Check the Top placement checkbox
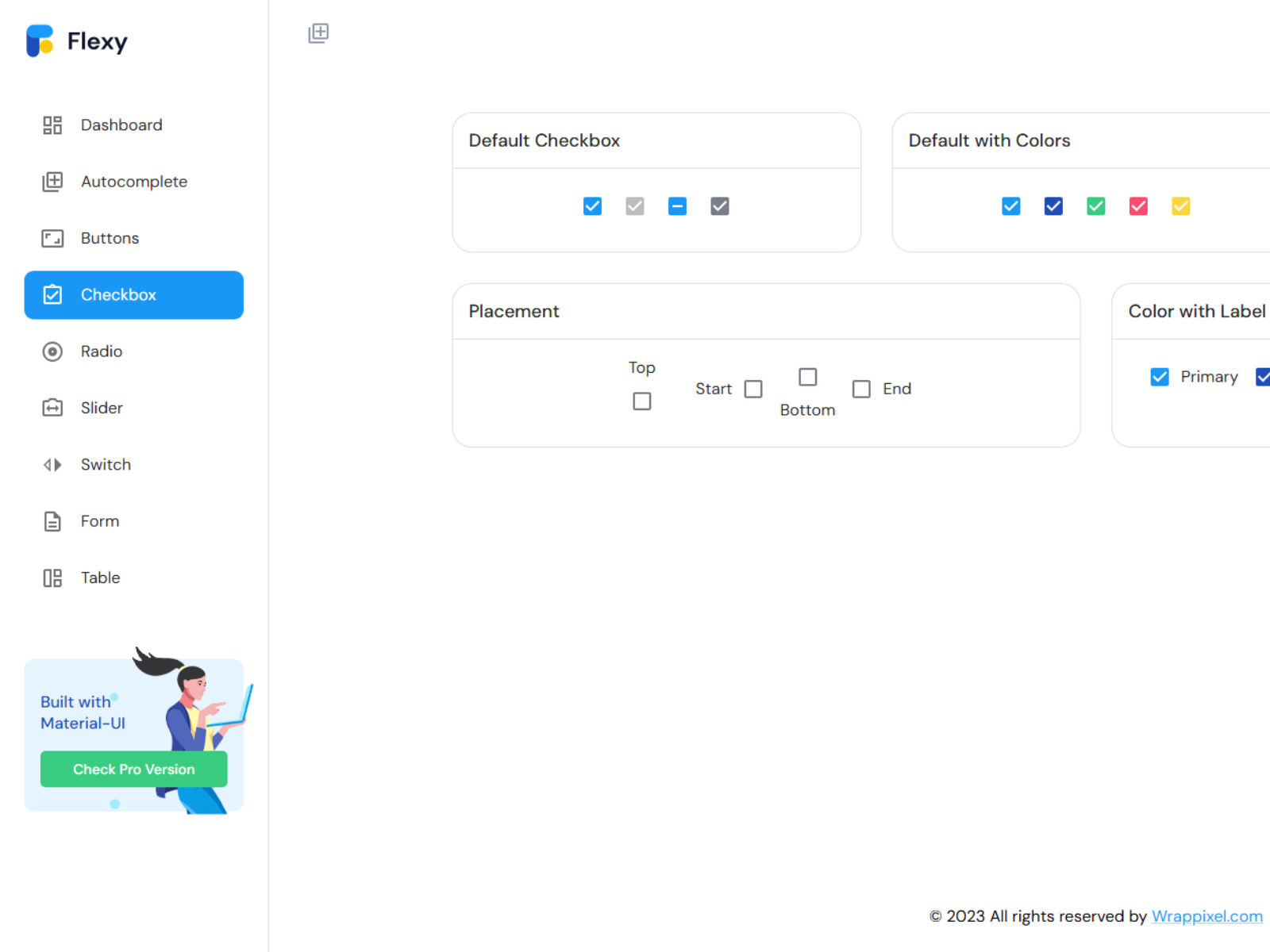Viewport: 1270px width, 952px height. tap(642, 401)
